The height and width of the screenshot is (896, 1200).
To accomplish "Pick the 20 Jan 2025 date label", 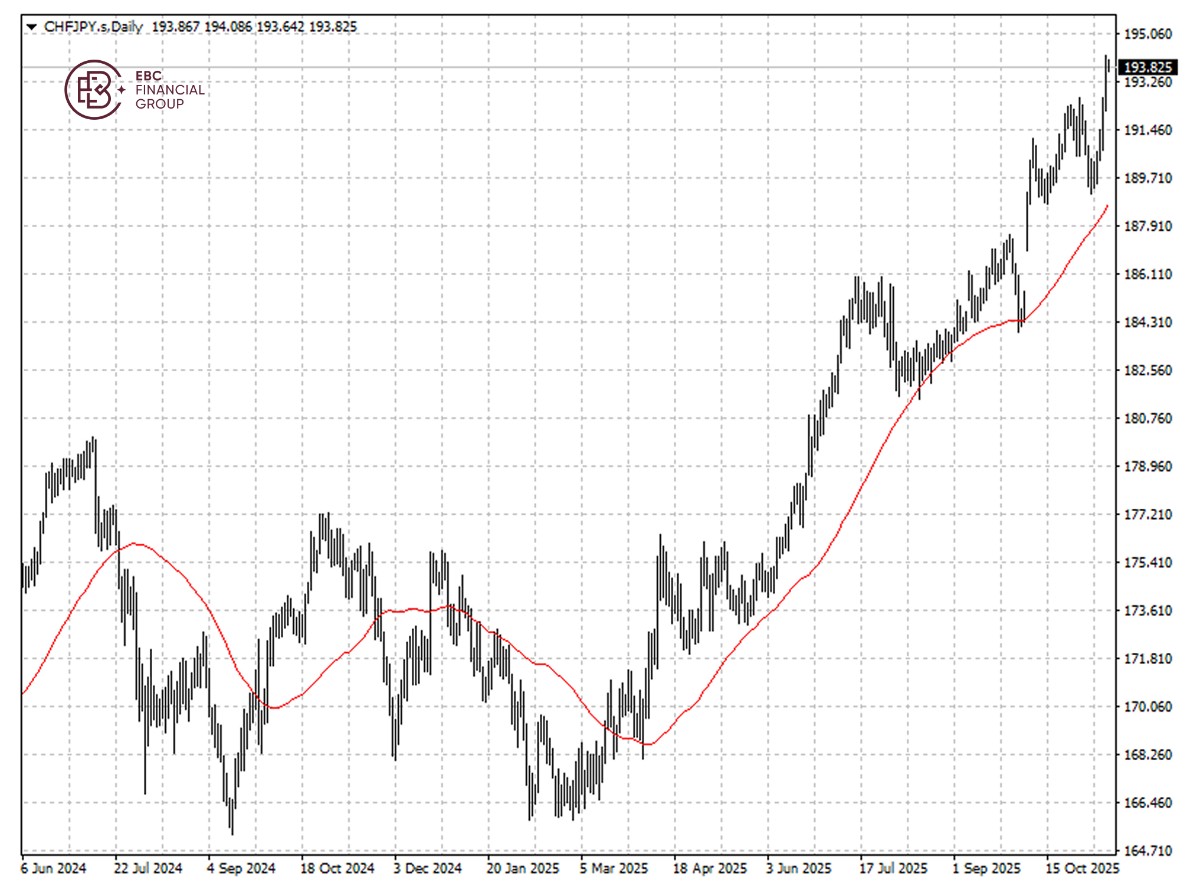I will click(x=523, y=868).
